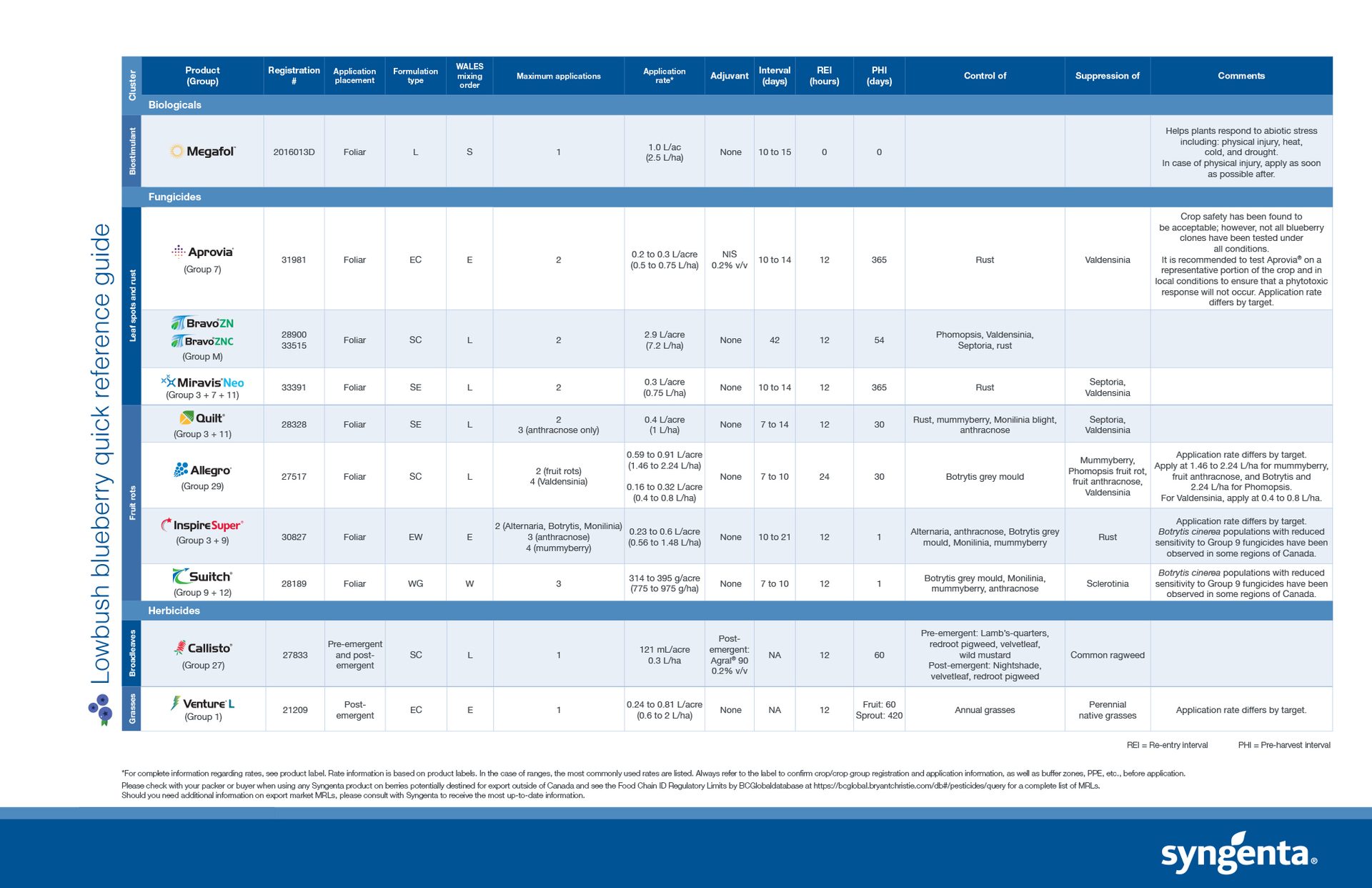
Task: Click the Venture L leaf logo
Action: point(203,703)
